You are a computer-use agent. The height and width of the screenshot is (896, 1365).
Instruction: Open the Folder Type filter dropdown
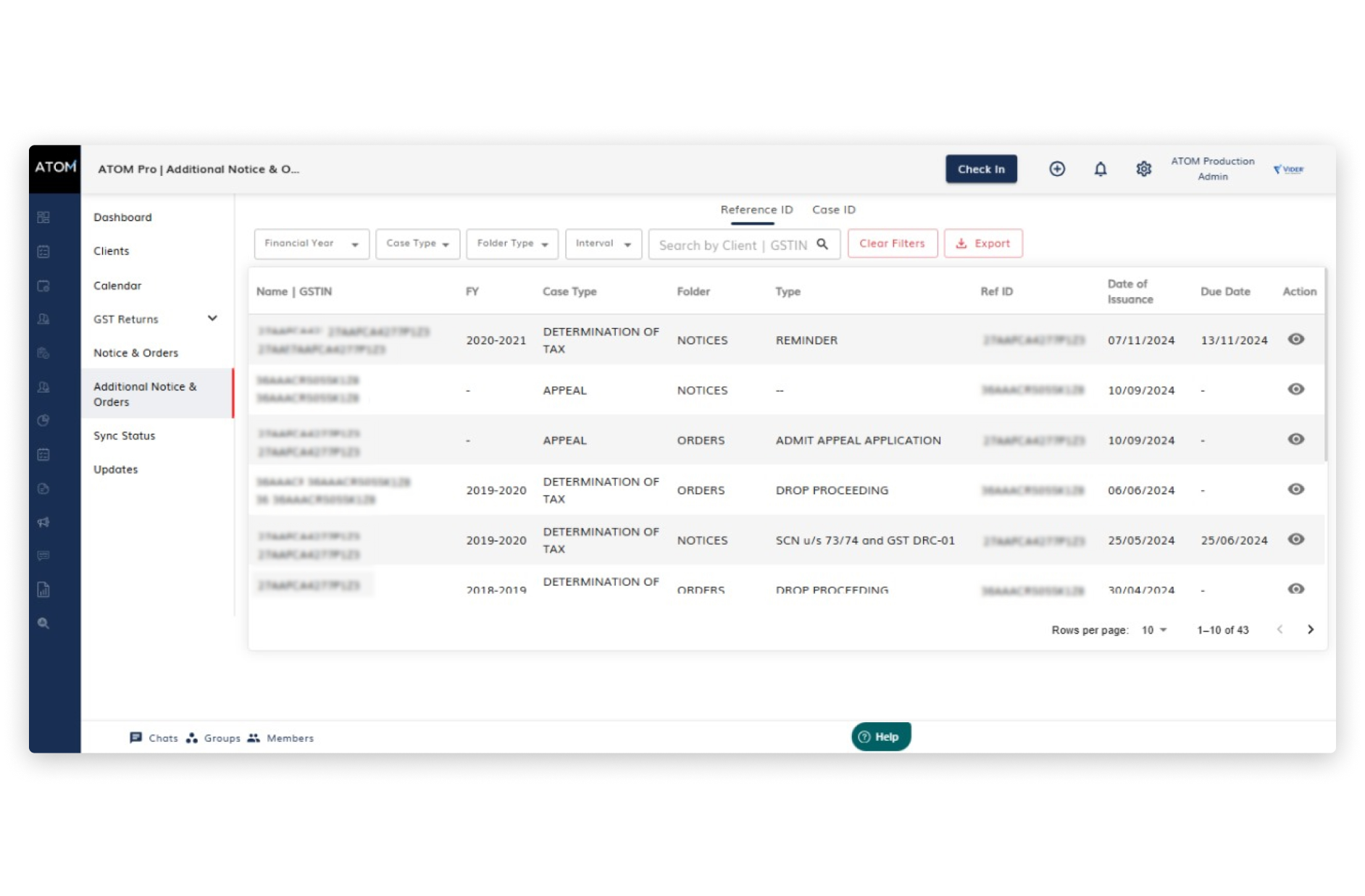tap(512, 243)
